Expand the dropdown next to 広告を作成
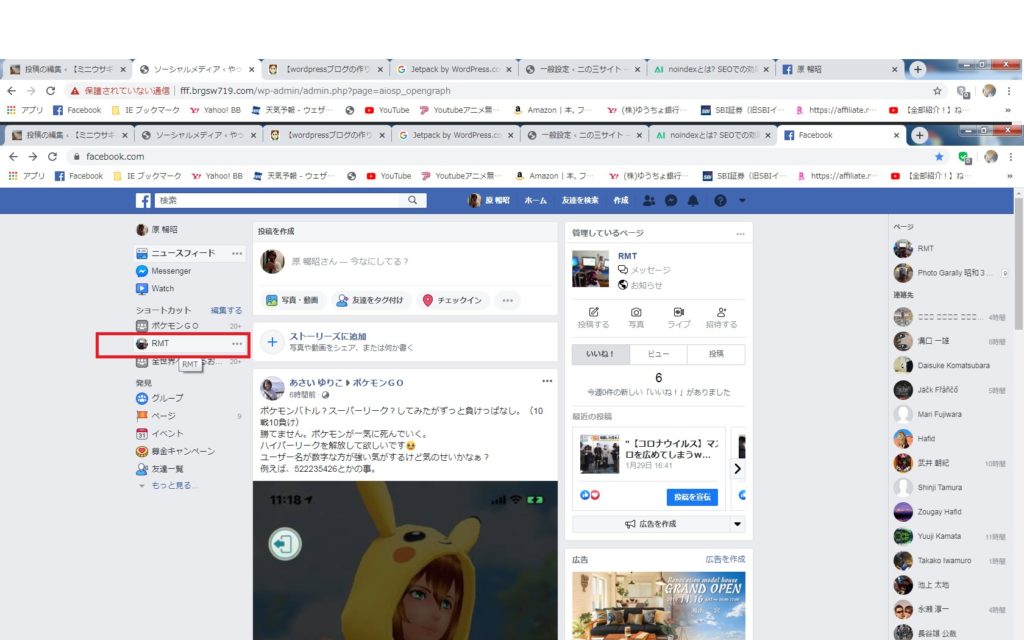 (x=738, y=524)
